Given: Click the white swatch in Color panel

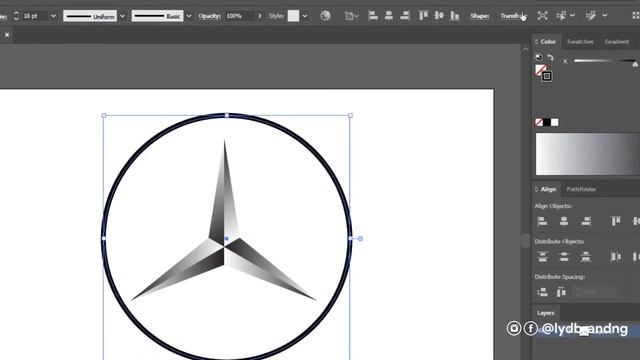Looking at the screenshot, I should [554, 122].
